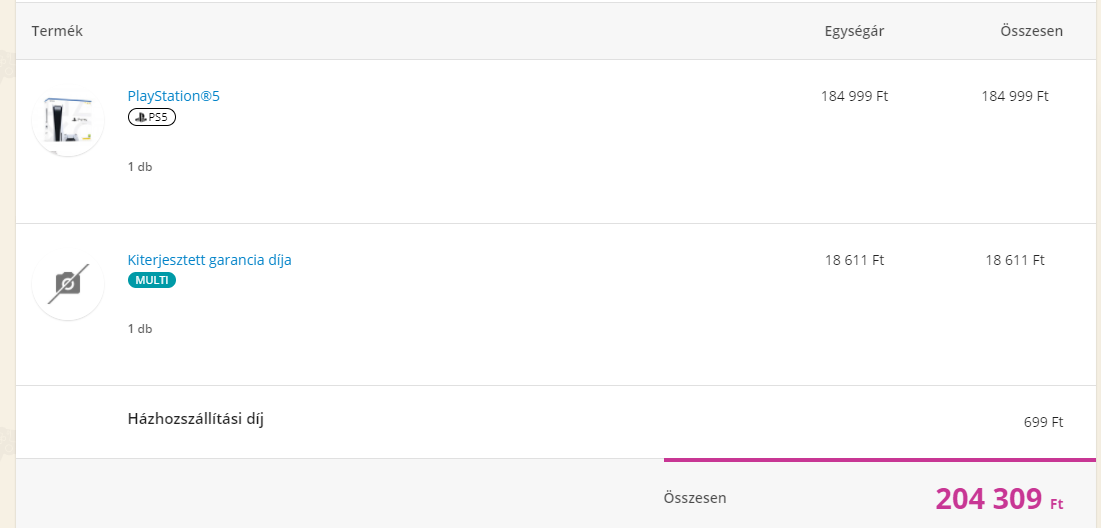Open the PlayStation®5 product link

coord(173,96)
